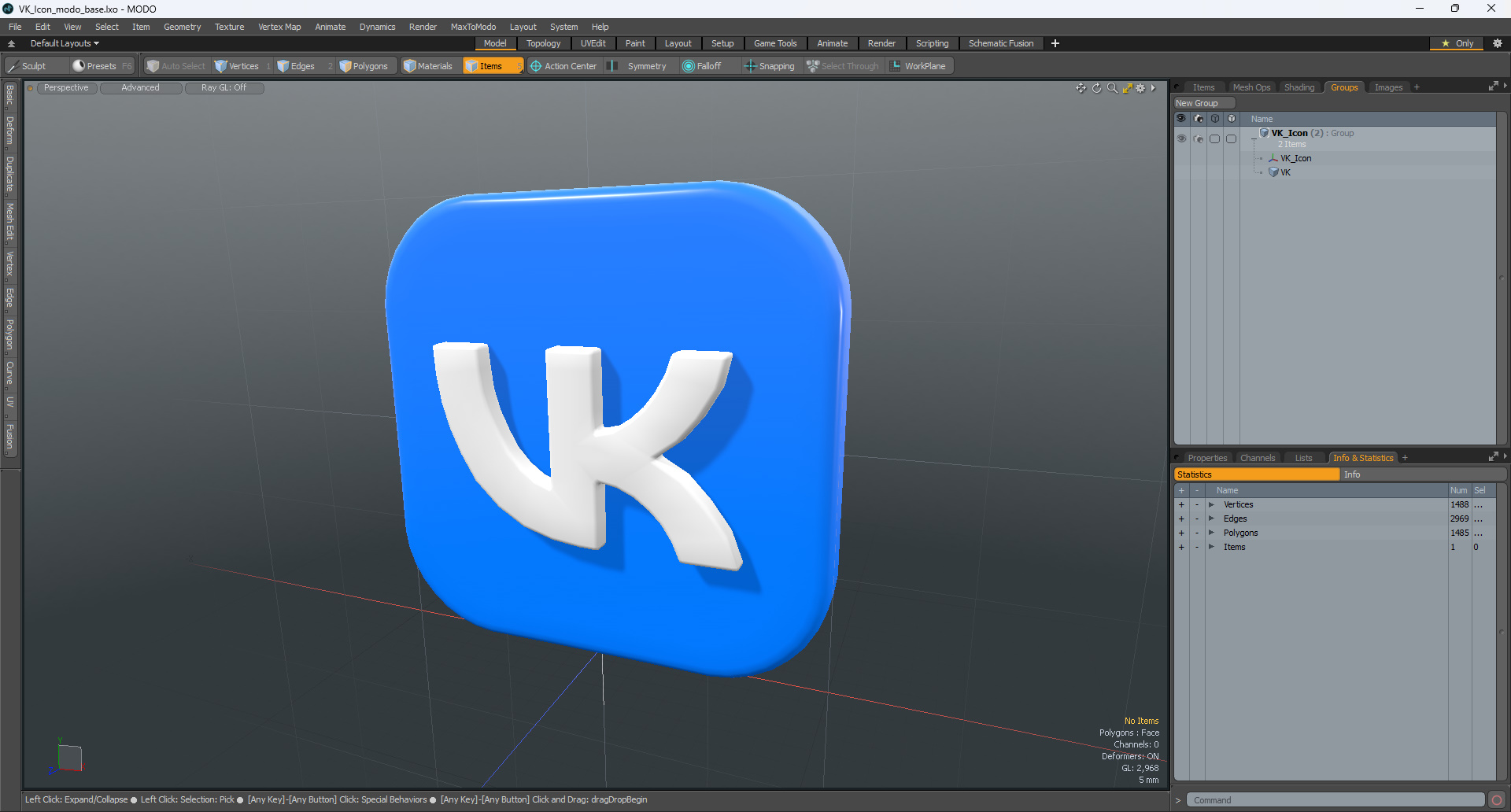Switch to the UVEdit layout tab
The width and height of the screenshot is (1511, 812).
pos(593,43)
